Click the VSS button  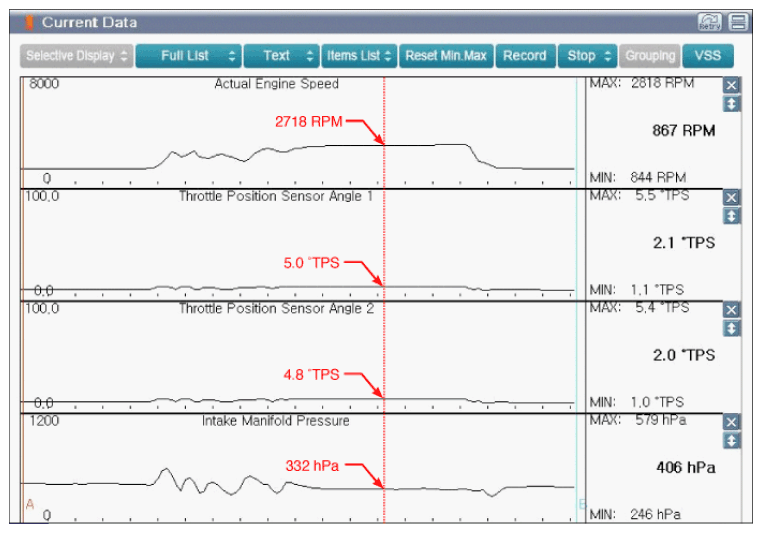click(708, 56)
